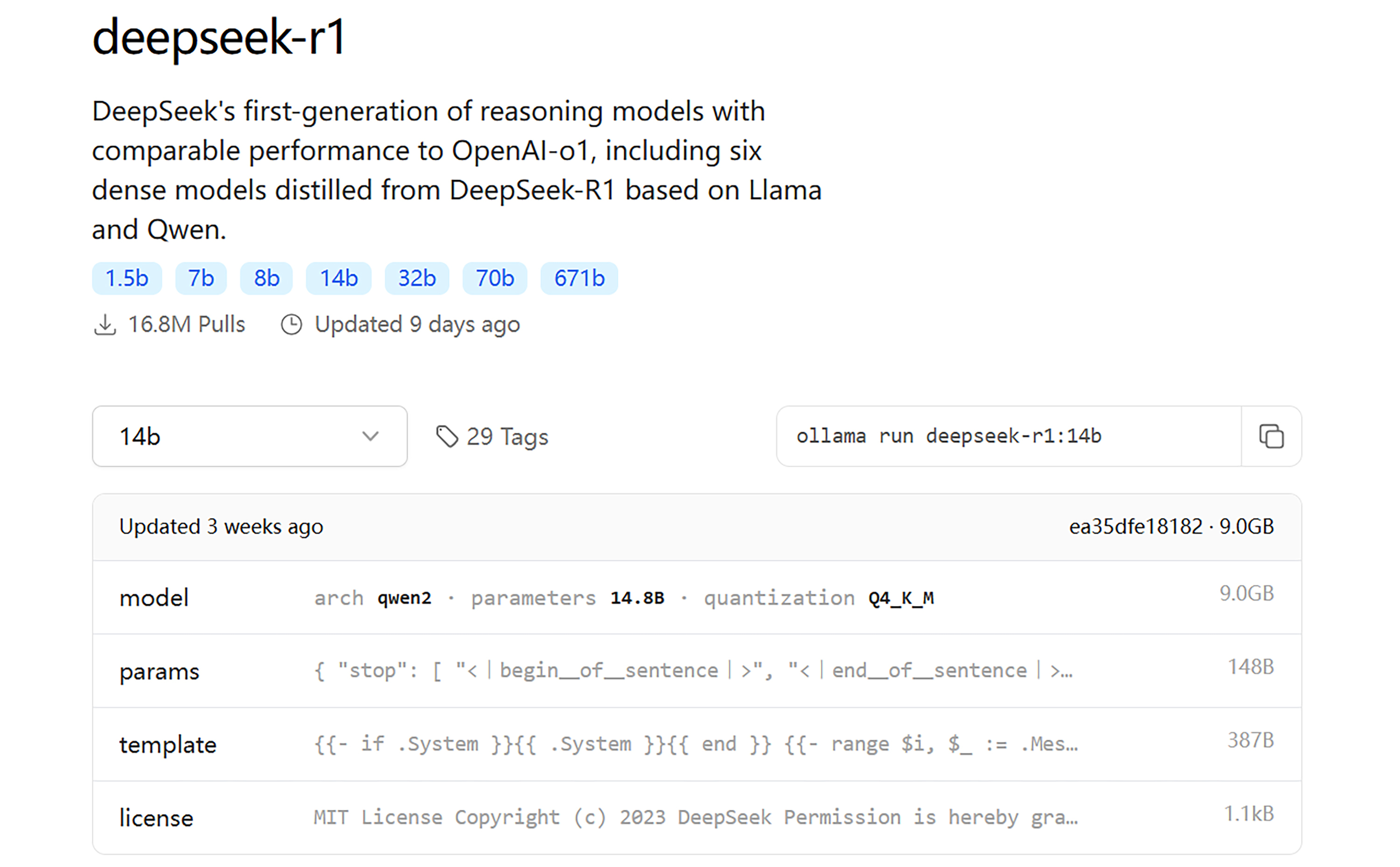
Task: Copy the ollama run command
Action: click(x=1270, y=436)
